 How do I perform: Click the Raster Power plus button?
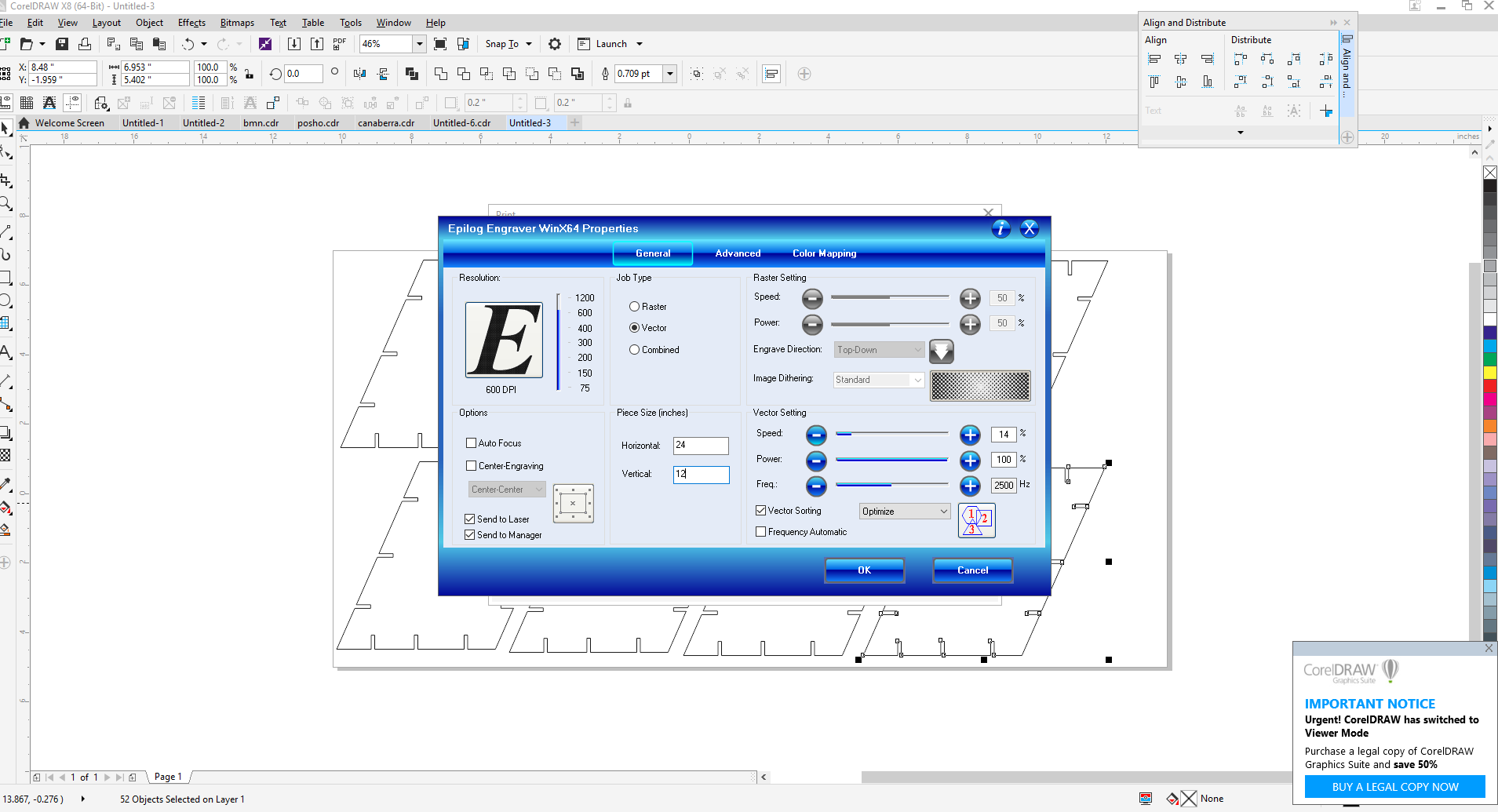(x=971, y=324)
